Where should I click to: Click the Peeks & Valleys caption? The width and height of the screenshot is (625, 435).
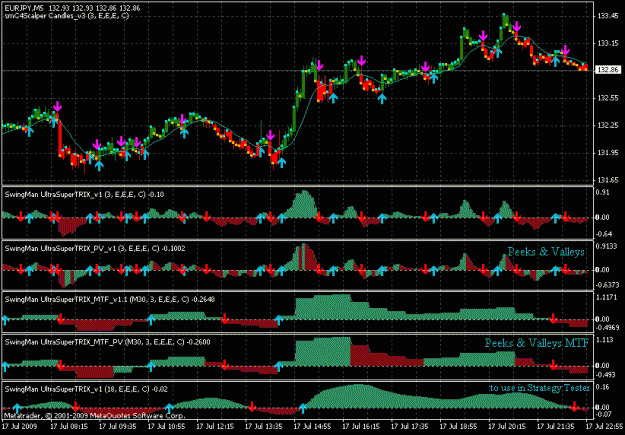[x=546, y=252]
